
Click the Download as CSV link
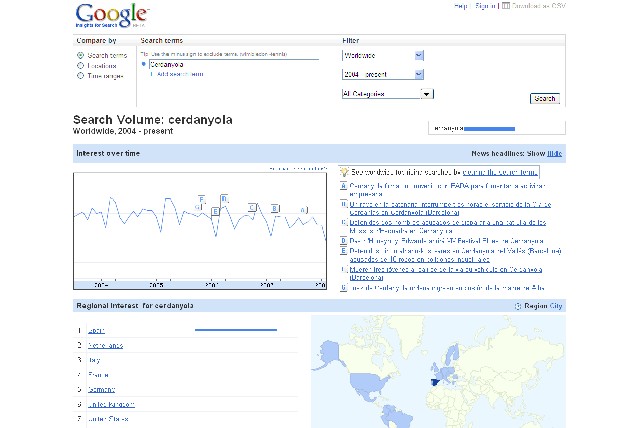538,6
